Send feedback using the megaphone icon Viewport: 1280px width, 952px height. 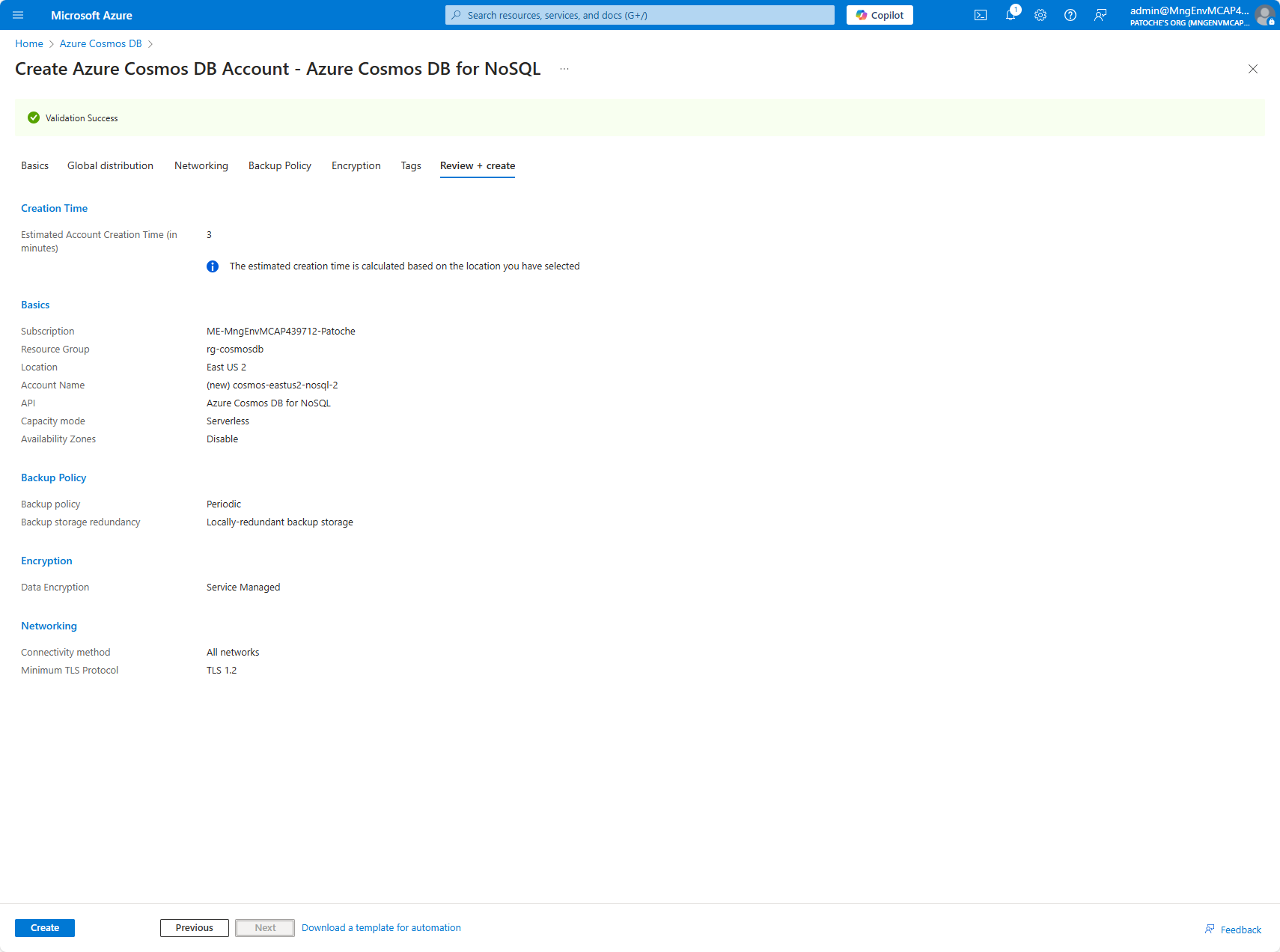click(x=1100, y=15)
